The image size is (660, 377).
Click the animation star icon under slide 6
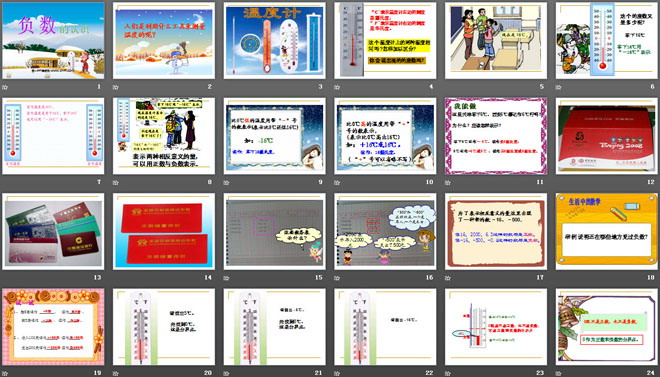(x=559, y=88)
